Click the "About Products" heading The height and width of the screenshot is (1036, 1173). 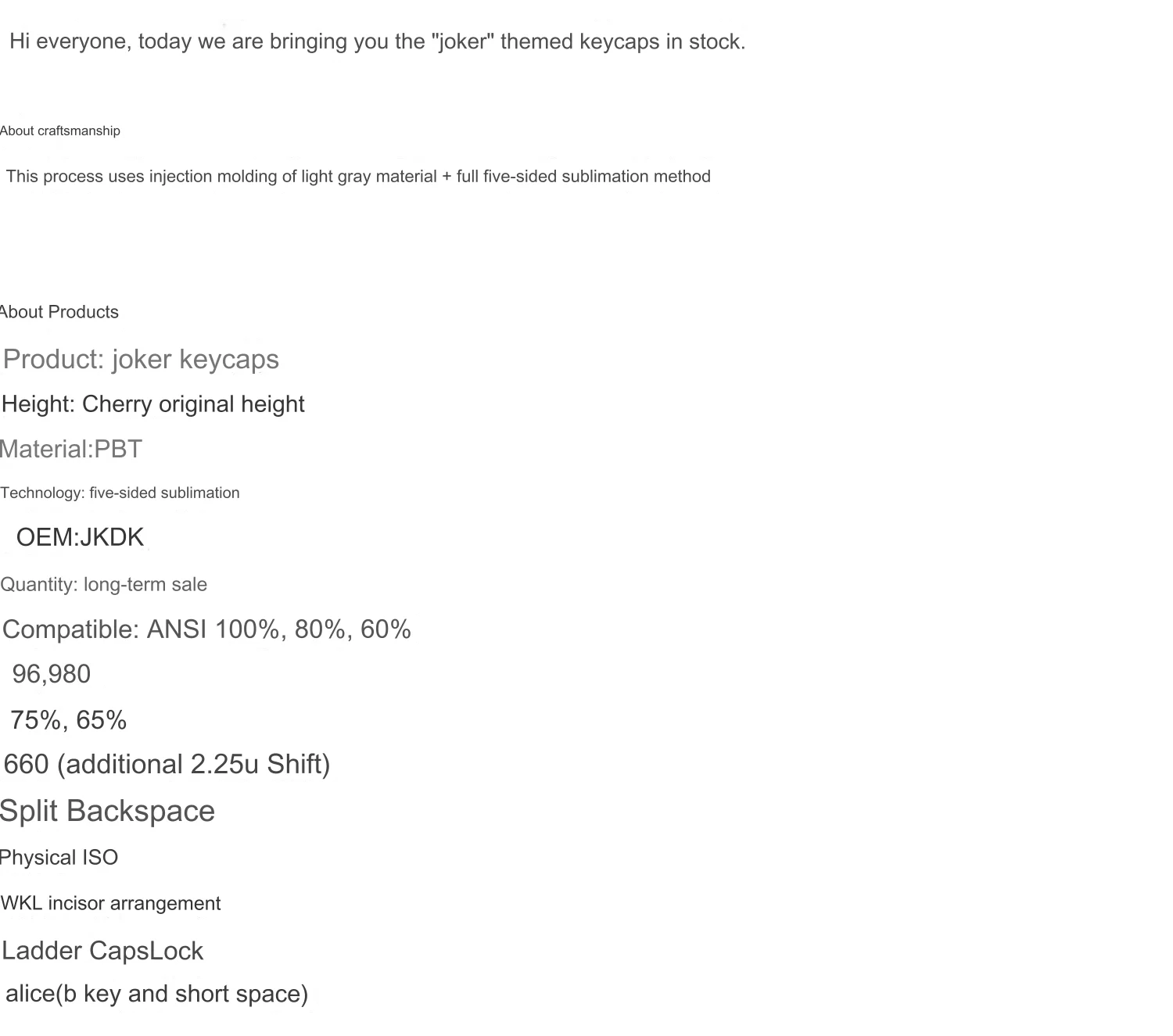click(59, 312)
